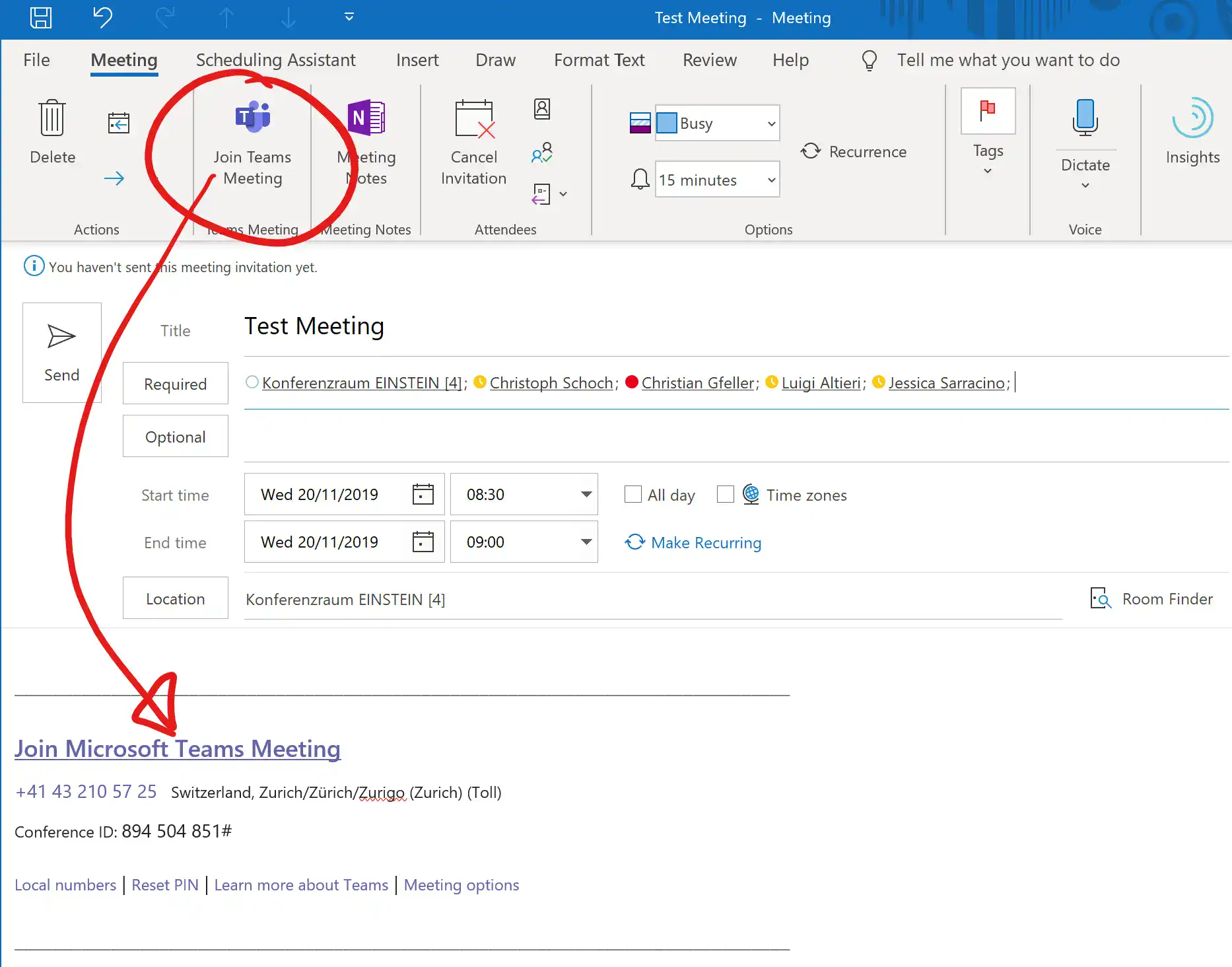This screenshot has width=1232, height=967.
Task: Select attendee Luigi Altieri
Action: 821,383
